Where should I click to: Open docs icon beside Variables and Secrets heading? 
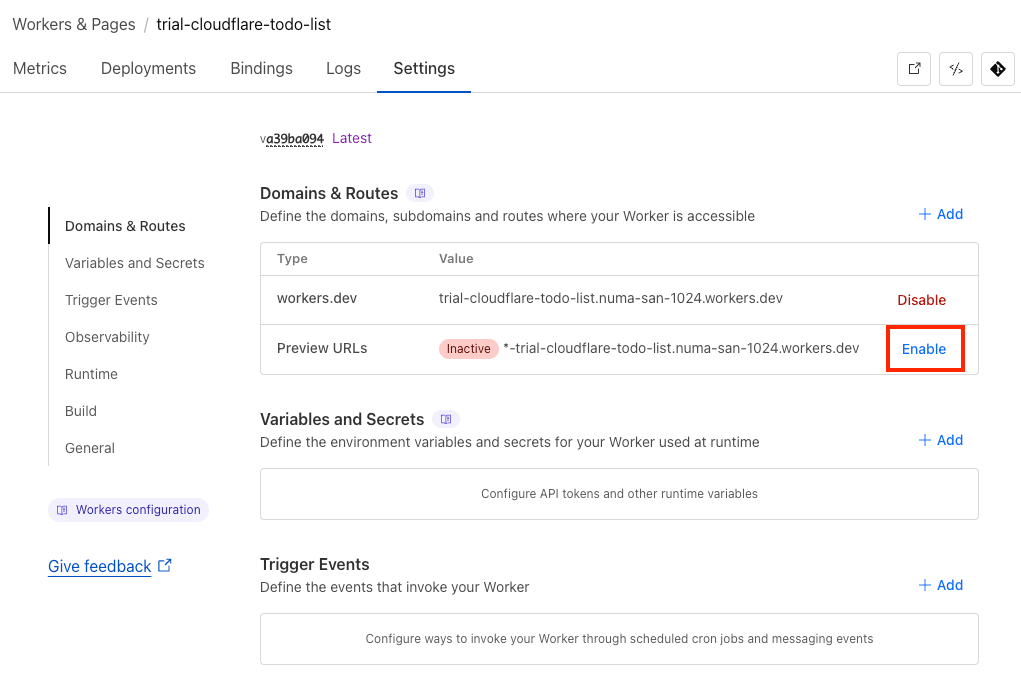coord(446,419)
